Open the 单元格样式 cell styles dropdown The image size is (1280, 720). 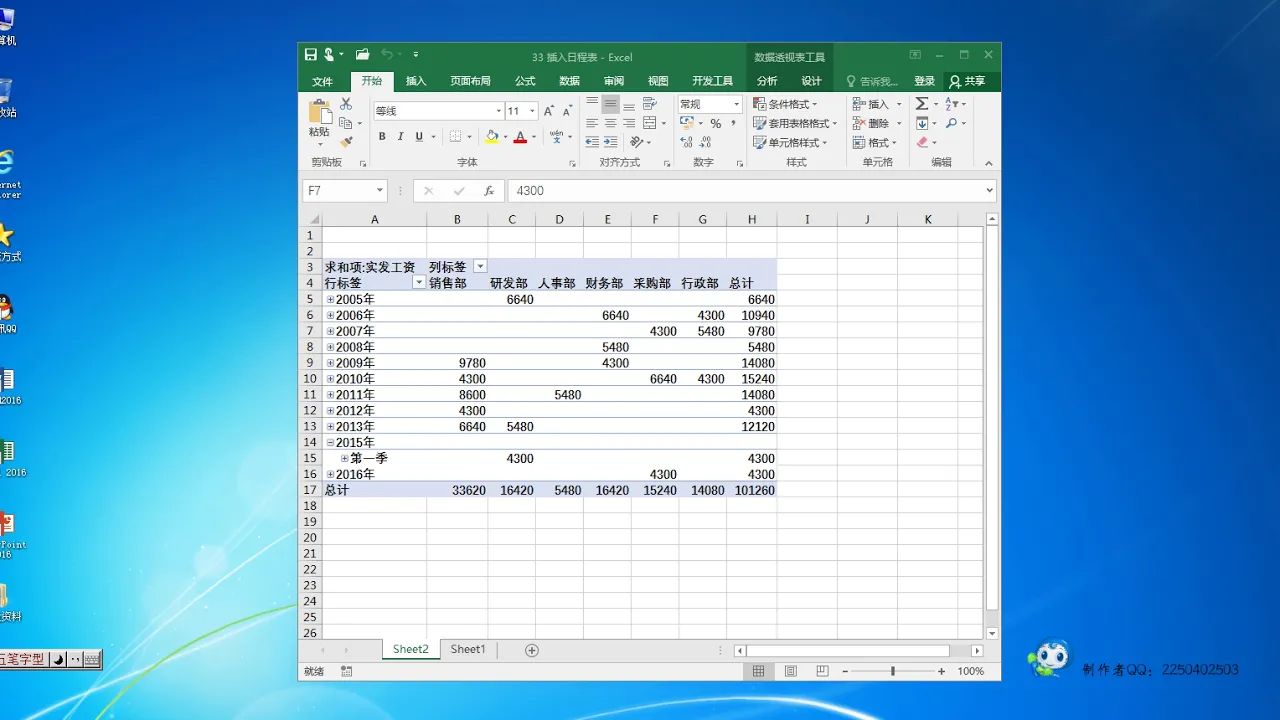click(790, 142)
